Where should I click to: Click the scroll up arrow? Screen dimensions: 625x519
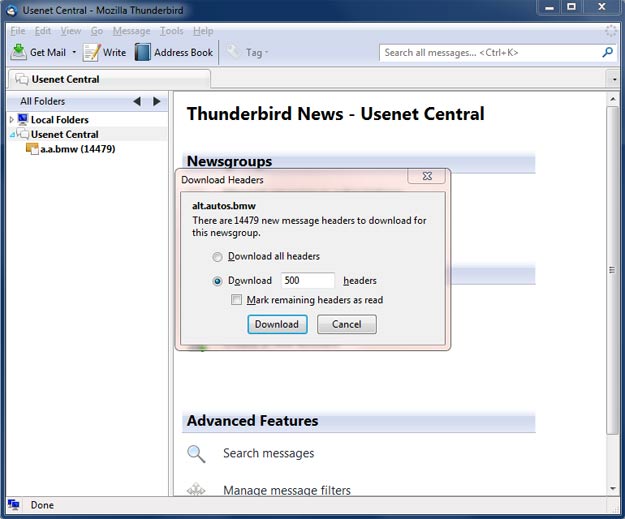(612, 98)
